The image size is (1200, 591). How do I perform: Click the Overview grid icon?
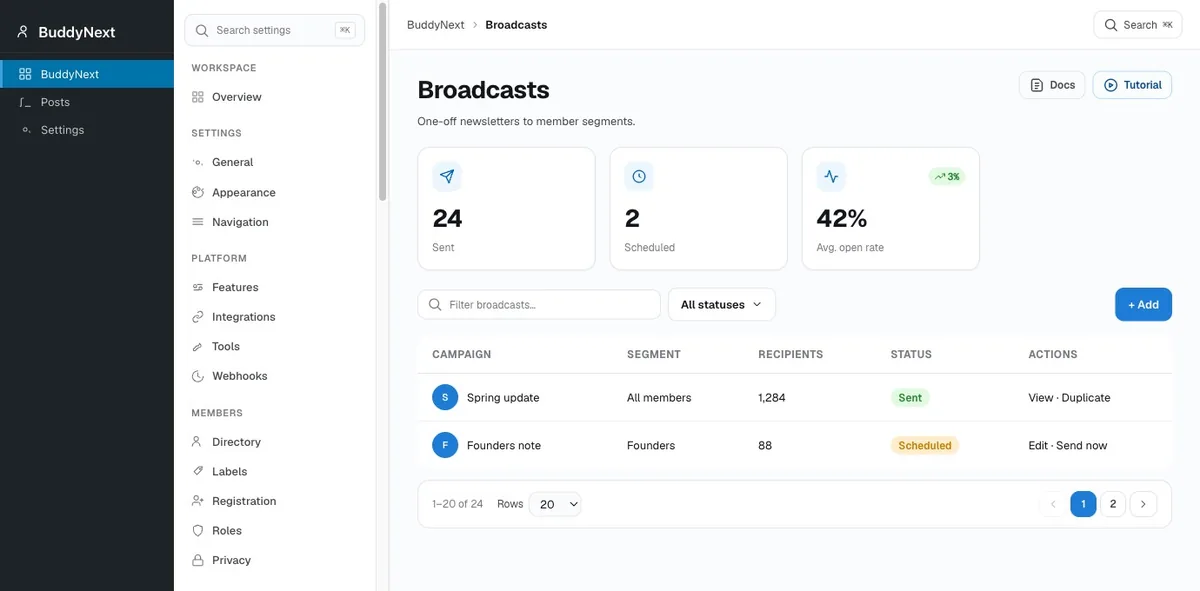point(198,97)
